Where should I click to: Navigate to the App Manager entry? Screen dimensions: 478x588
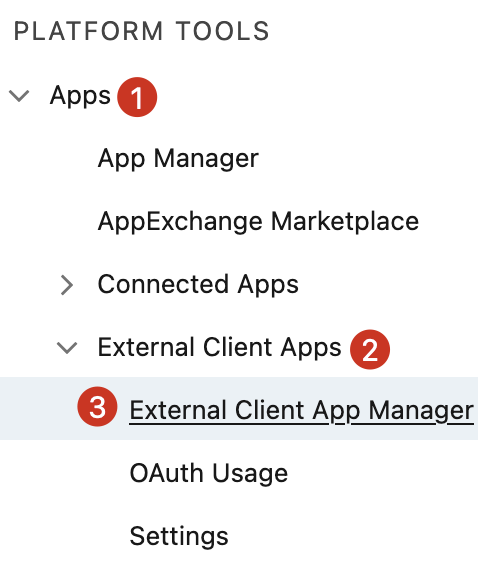coord(178,159)
